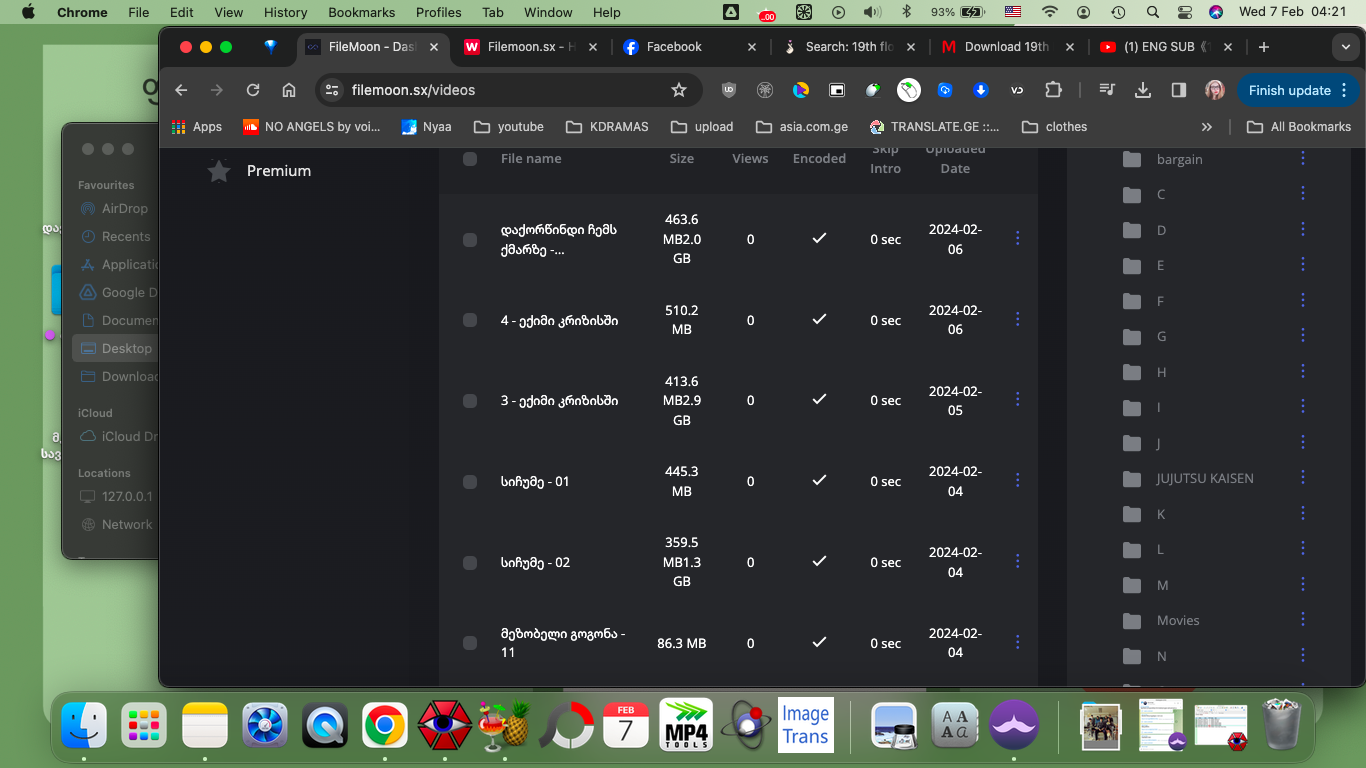Select Network in Finder sidebar
Viewport: 1366px width, 768px height.
coord(116,524)
